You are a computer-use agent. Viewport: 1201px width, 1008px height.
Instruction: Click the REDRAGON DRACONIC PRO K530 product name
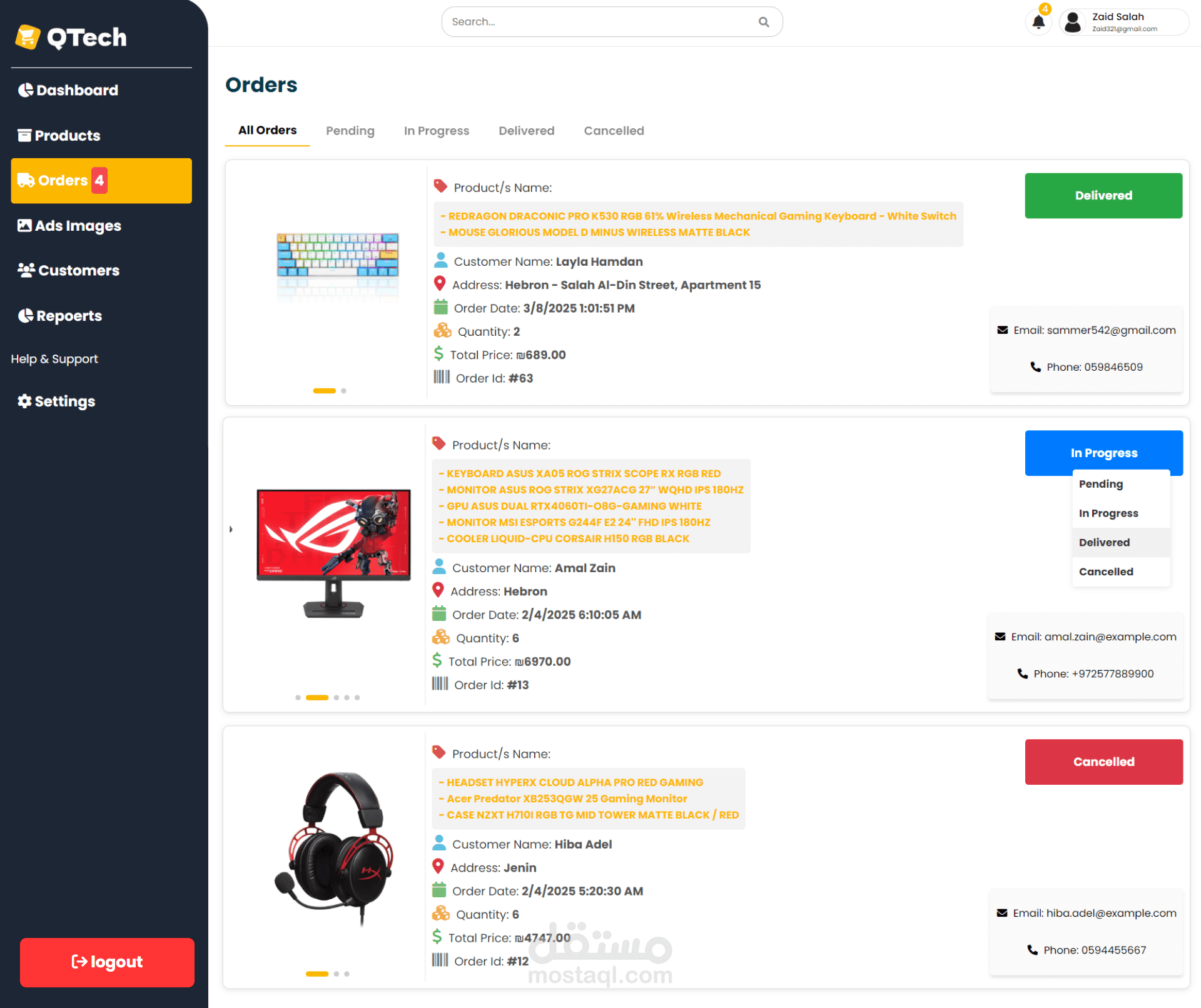pyautogui.click(x=698, y=216)
